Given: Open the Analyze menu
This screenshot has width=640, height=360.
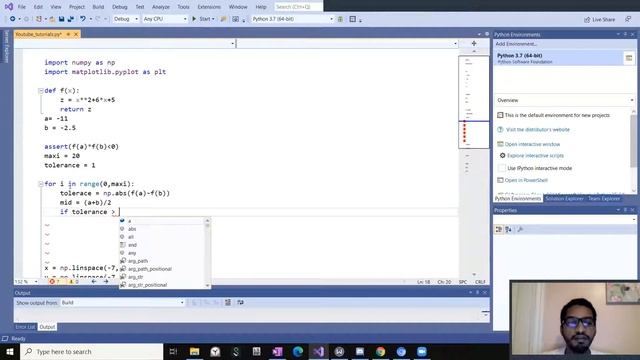Looking at the screenshot, I should coord(161,7).
